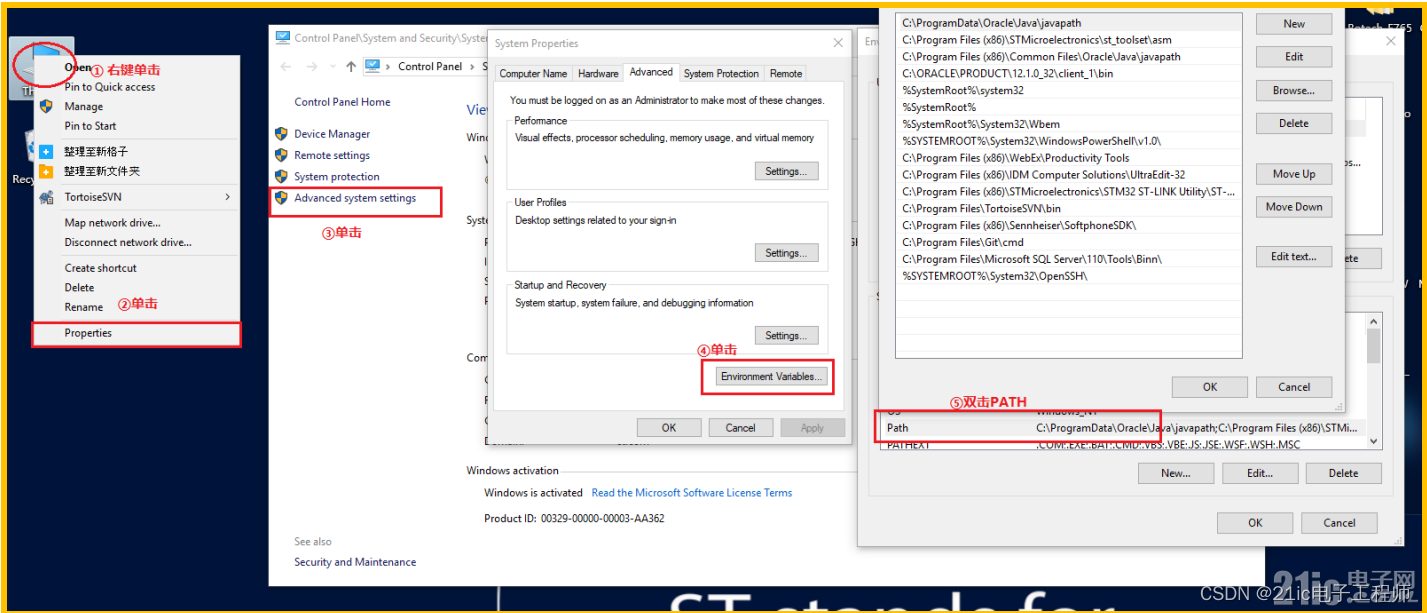
Task: Switch to the Hardware tab
Action: coord(598,73)
